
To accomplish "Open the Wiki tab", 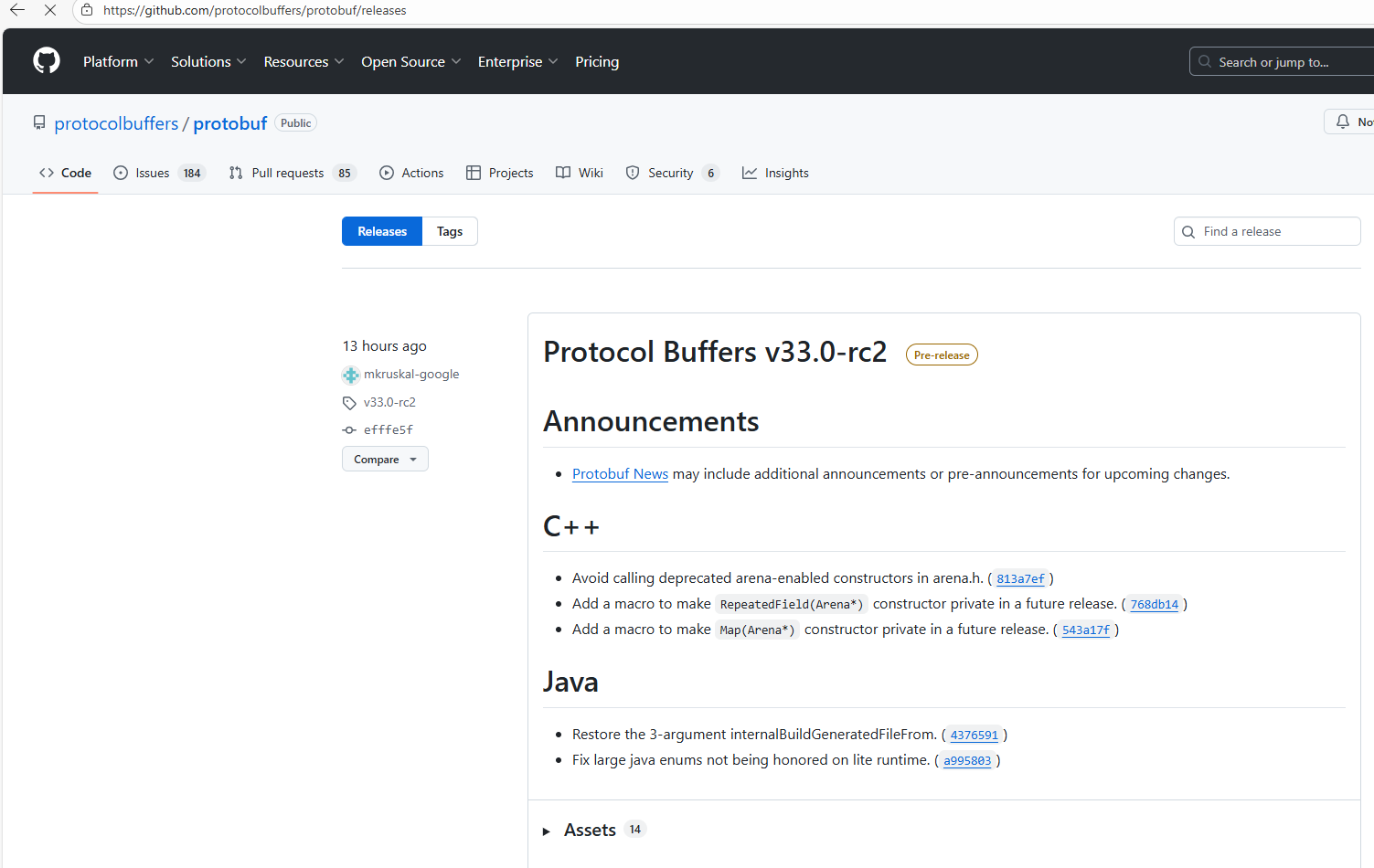I will pyautogui.click(x=580, y=173).
